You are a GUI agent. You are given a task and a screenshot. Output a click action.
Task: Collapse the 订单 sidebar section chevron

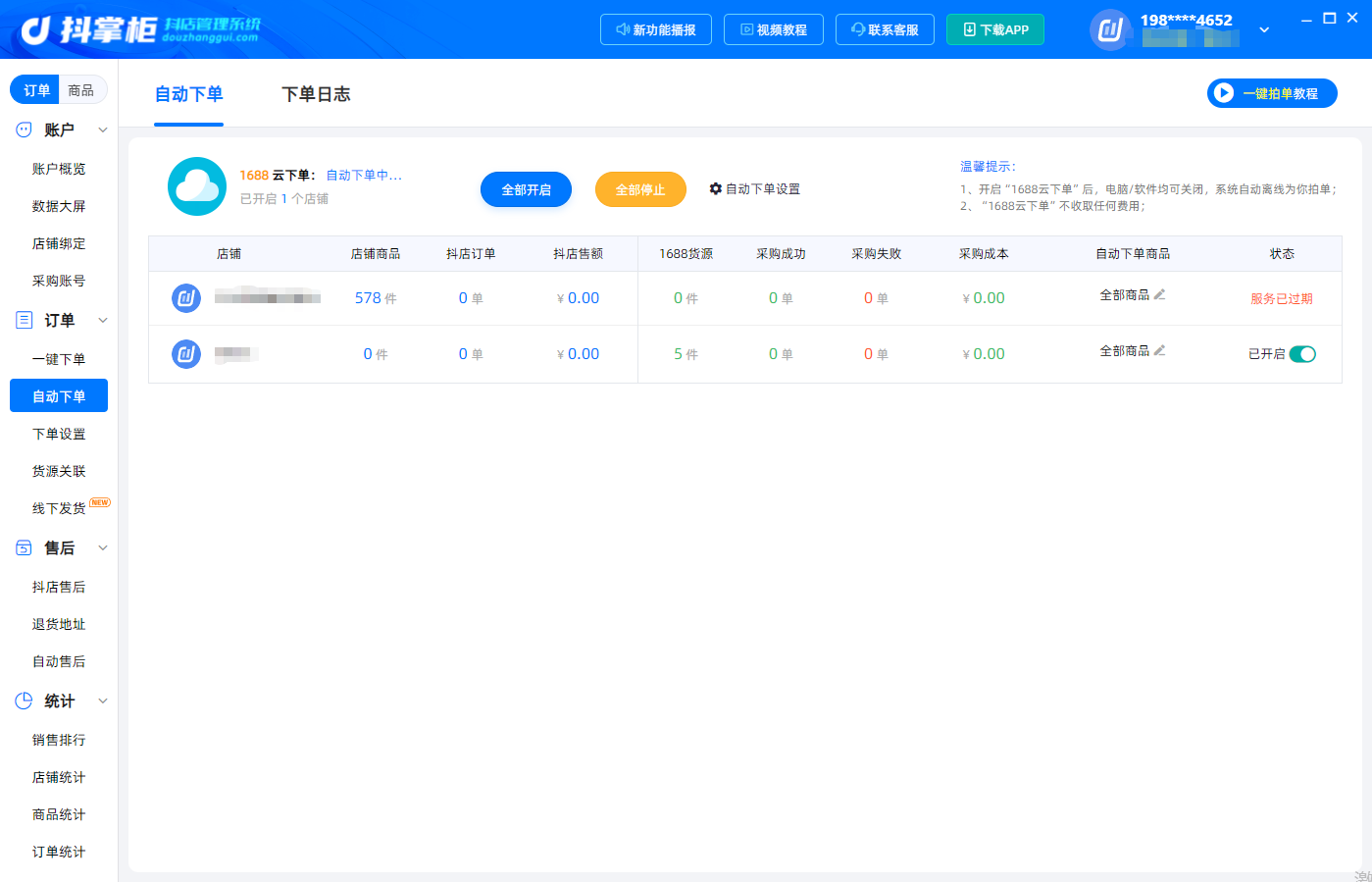(x=103, y=320)
